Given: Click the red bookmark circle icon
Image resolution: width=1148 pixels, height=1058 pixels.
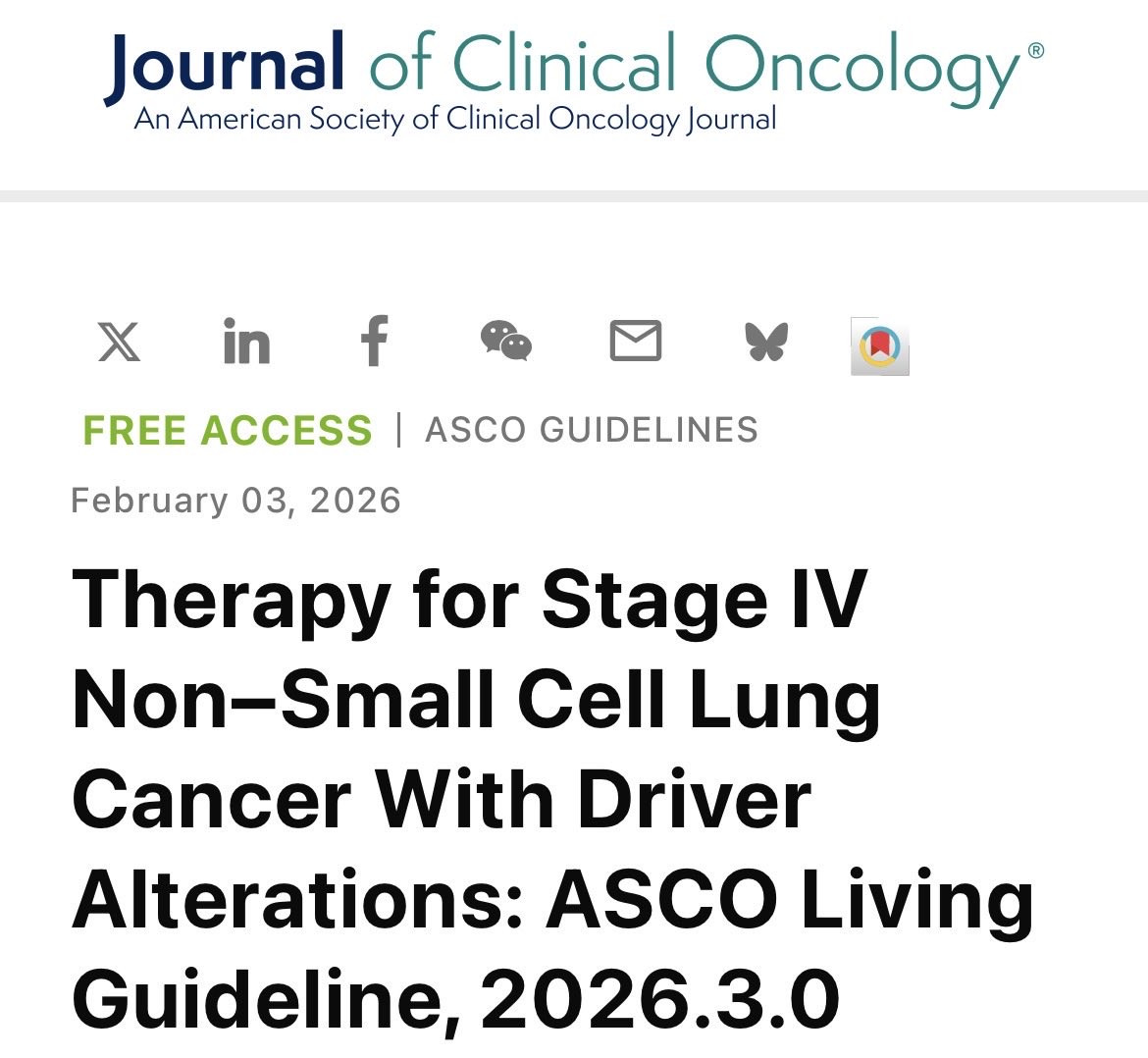Looking at the screenshot, I should tap(880, 346).
